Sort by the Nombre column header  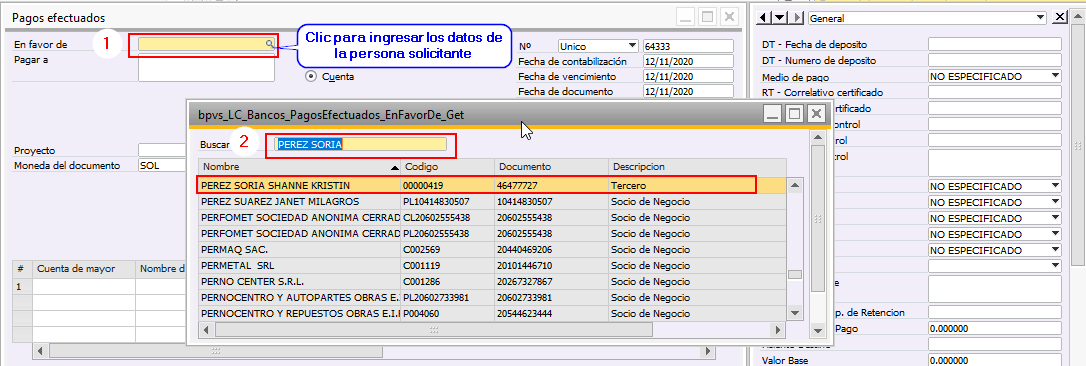click(299, 168)
